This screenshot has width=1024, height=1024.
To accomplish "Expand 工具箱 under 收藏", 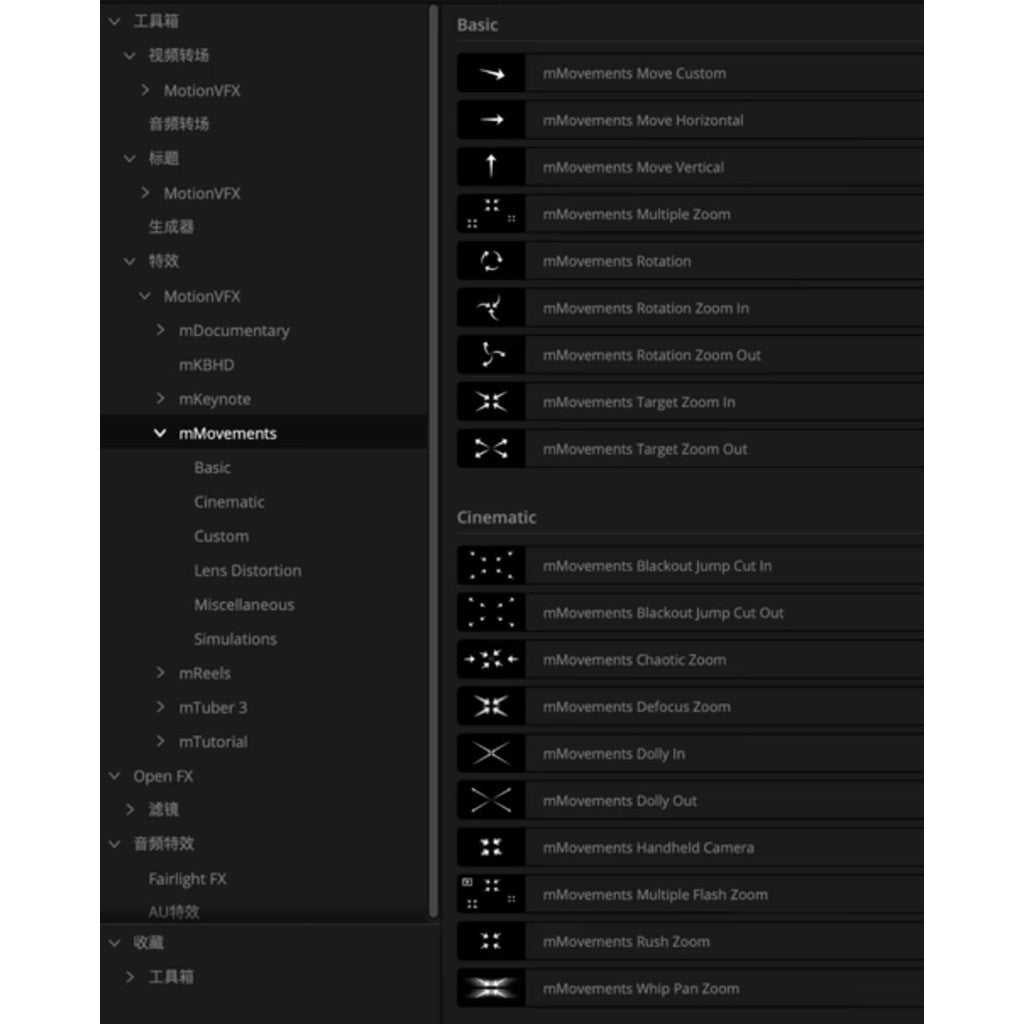I will coord(130,977).
